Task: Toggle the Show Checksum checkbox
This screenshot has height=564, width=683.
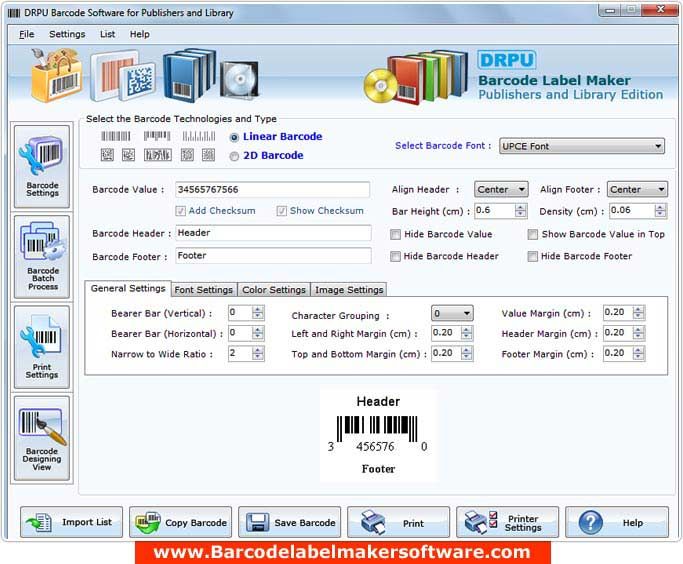Action: point(281,211)
